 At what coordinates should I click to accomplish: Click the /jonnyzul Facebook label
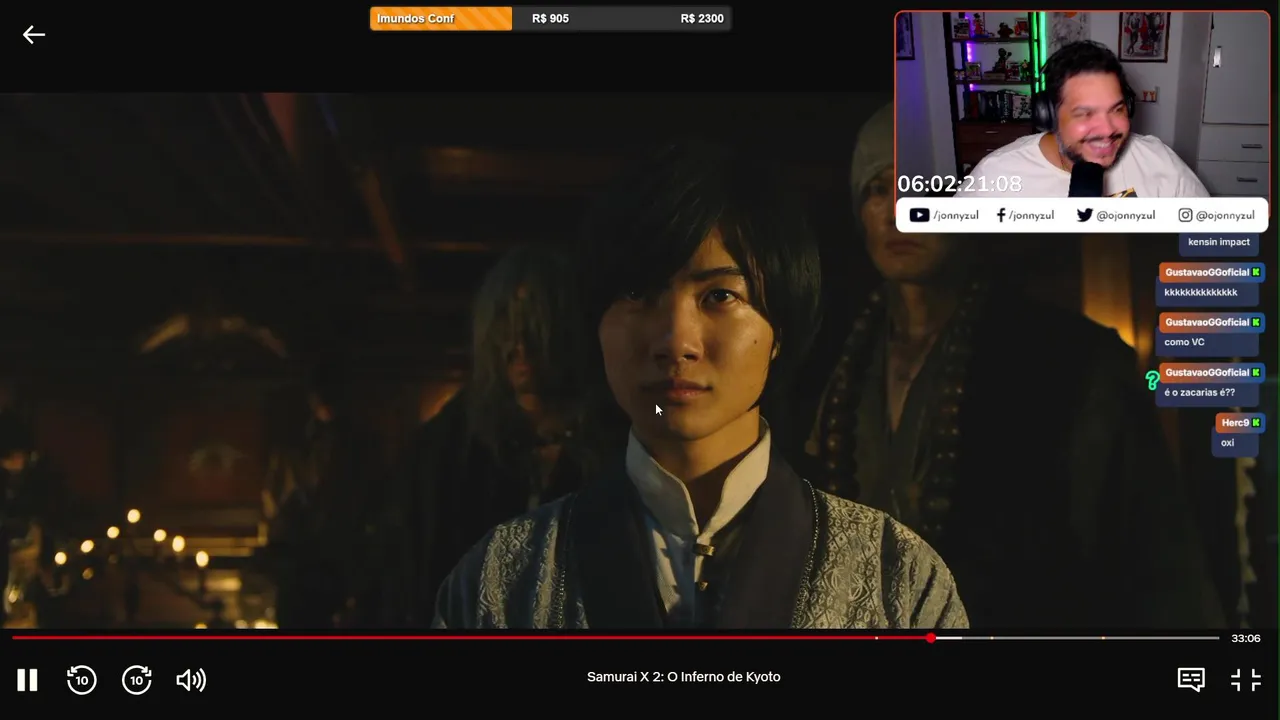pos(1031,215)
